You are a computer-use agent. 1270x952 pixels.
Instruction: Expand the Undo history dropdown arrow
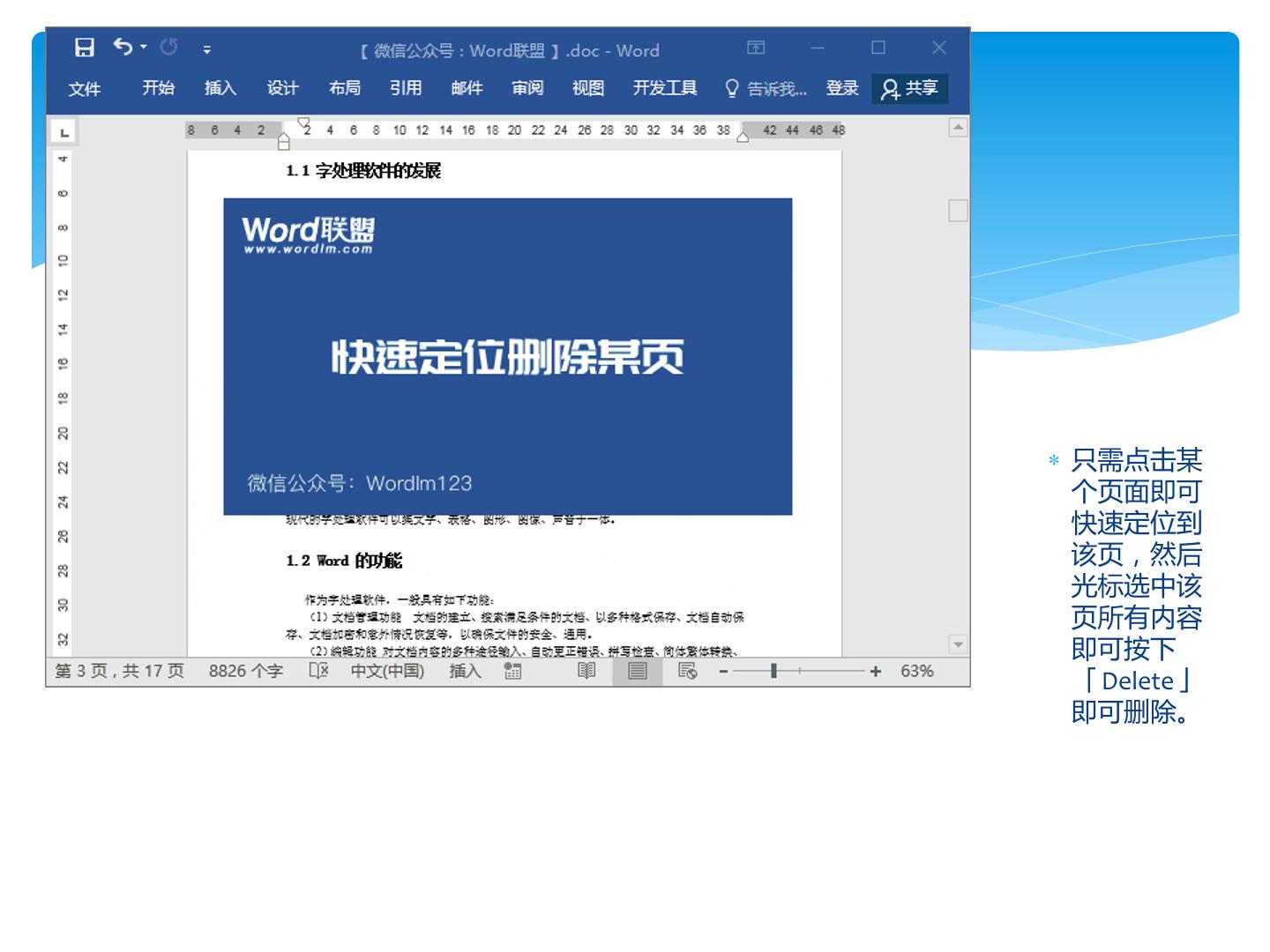(x=144, y=47)
